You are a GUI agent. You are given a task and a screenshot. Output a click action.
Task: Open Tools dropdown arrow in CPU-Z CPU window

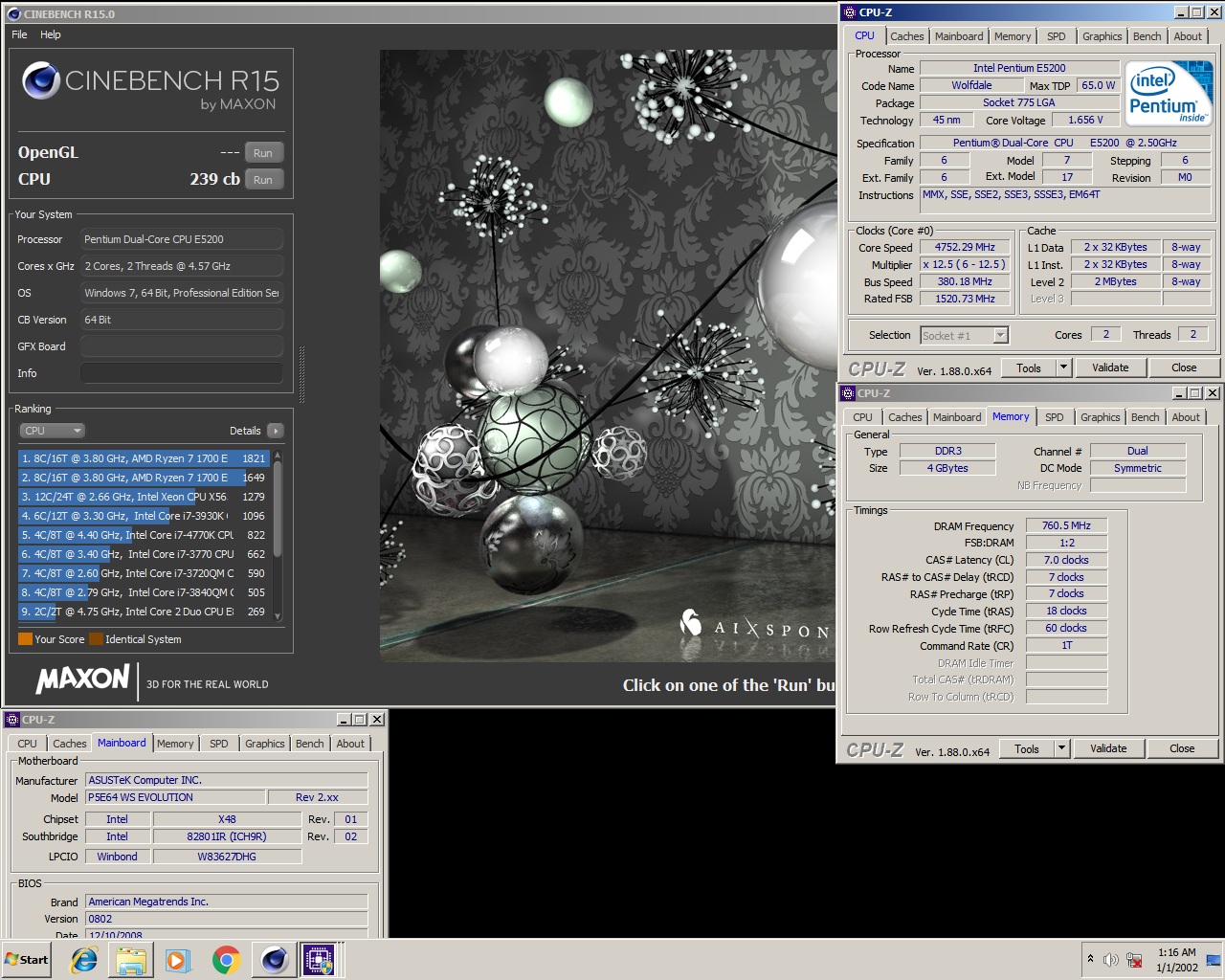pyautogui.click(x=1063, y=367)
